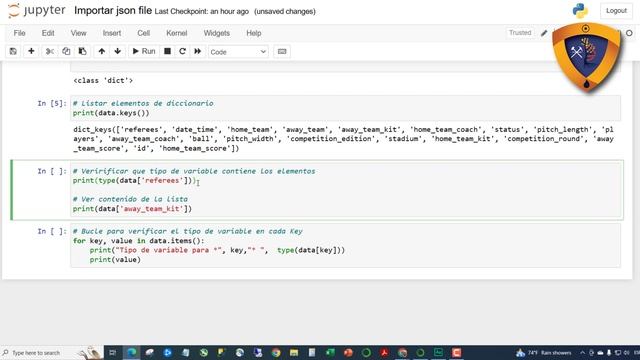Open the File menu
This screenshot has width=640, height=360.
(x=19, y=33)
